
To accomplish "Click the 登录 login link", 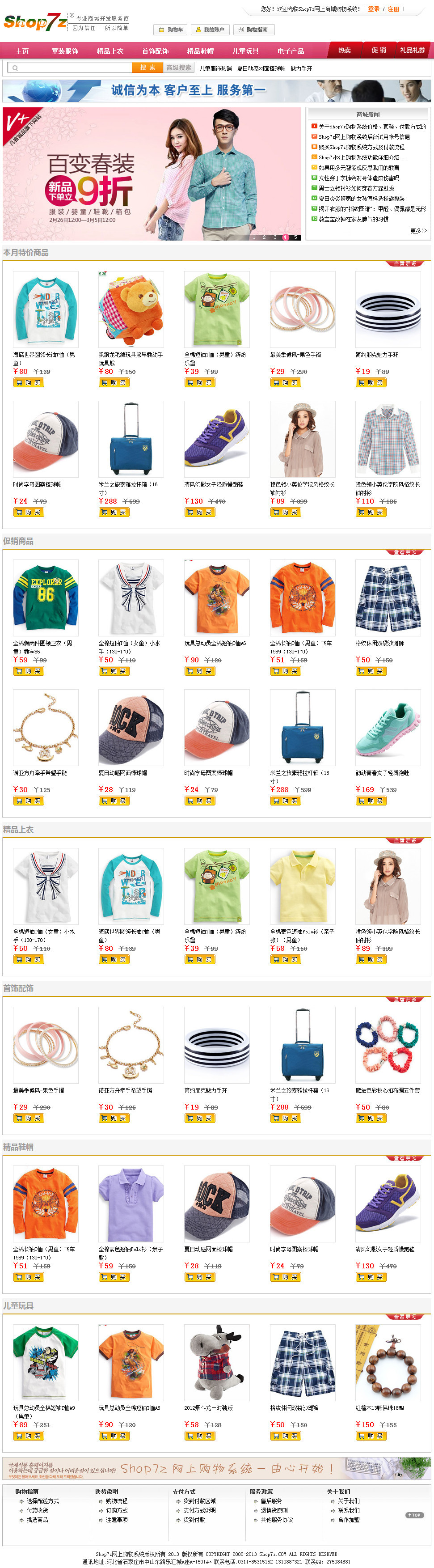I will (x=373, y=9).
